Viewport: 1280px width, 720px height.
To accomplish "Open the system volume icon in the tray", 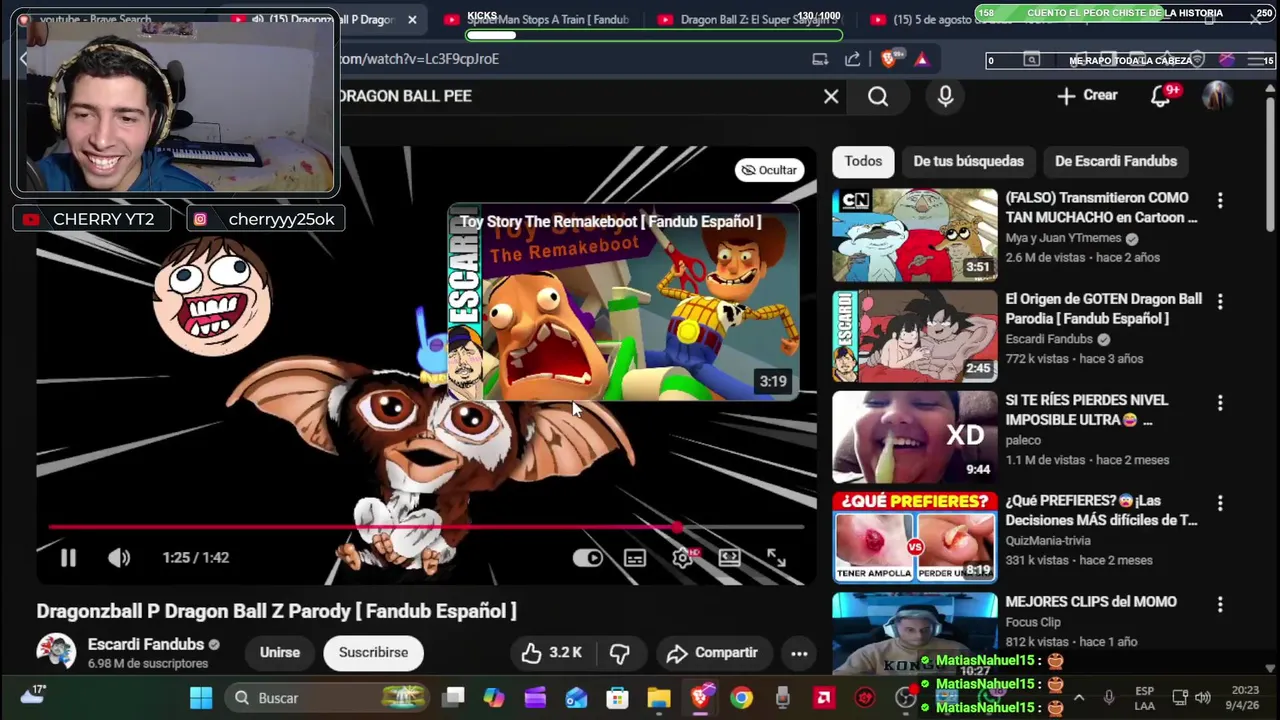I will 1203,698.
